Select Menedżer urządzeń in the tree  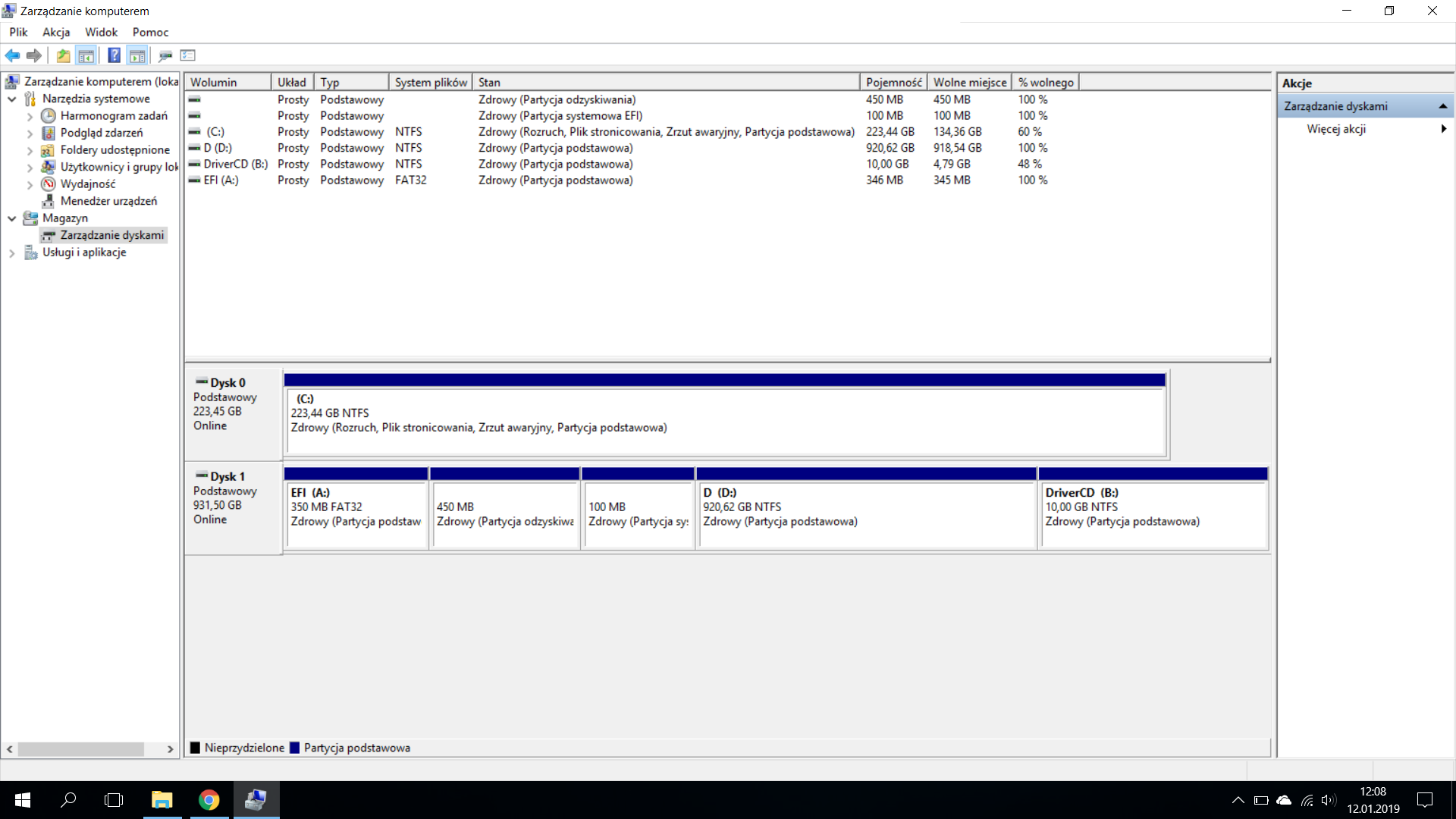point(108,201)
